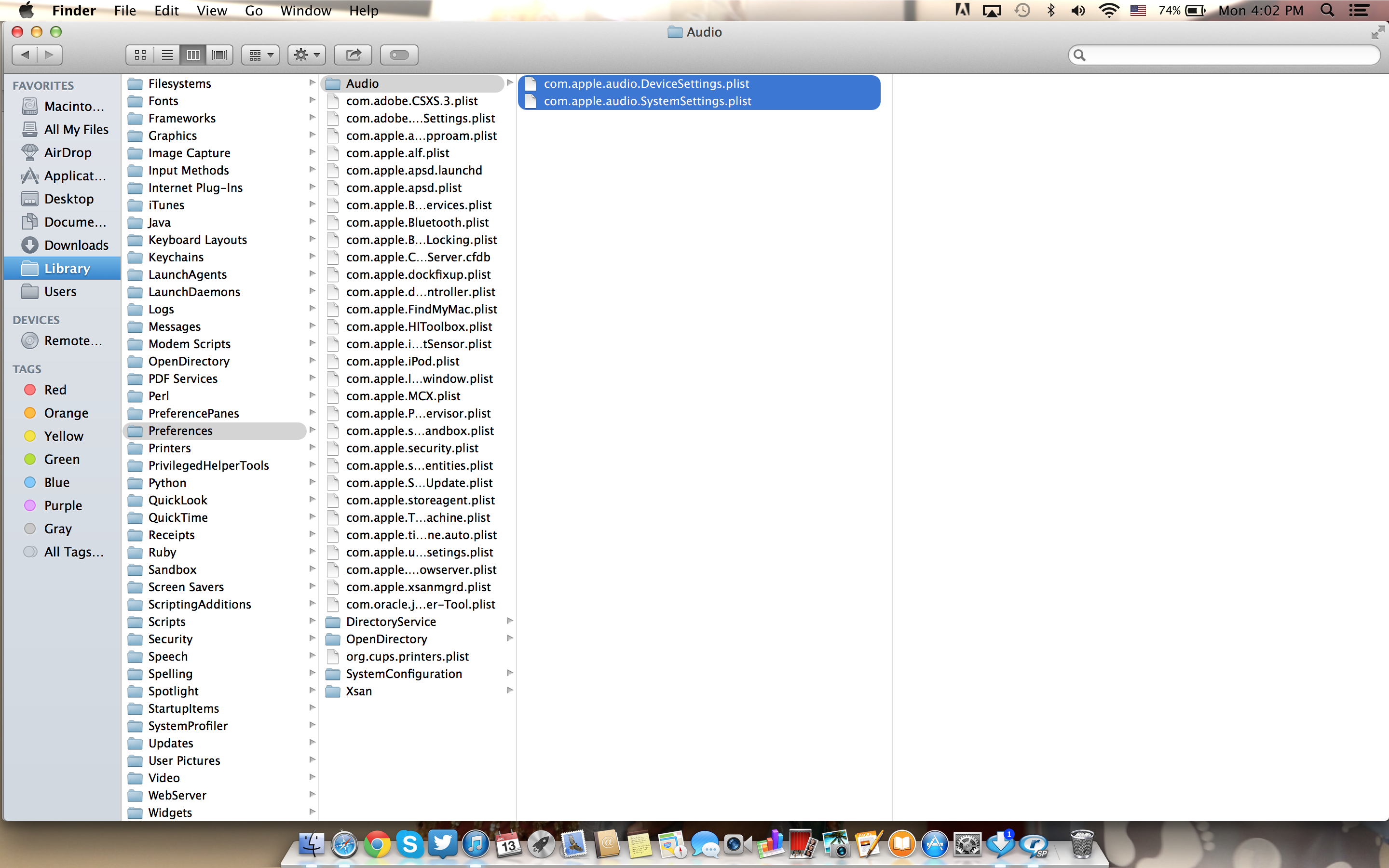The width and height of the screenshot is (1389, 868).
Task: Toggle column view mode button
Action: pos(193,55)
